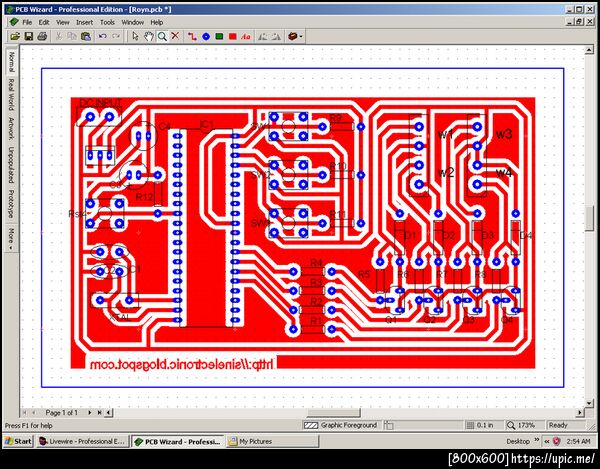Open the Insert menu
The image size is (600, 469).
coord(84,22)
